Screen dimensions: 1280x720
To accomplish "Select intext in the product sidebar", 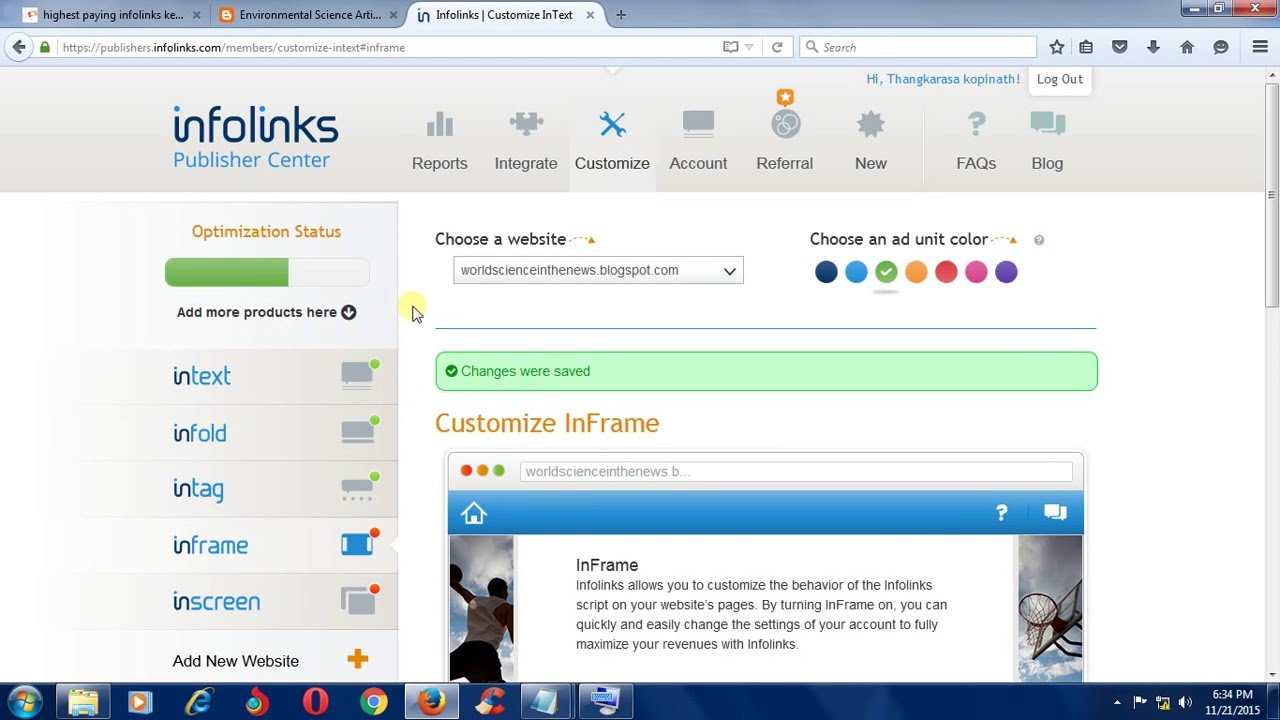I will 202,376.
